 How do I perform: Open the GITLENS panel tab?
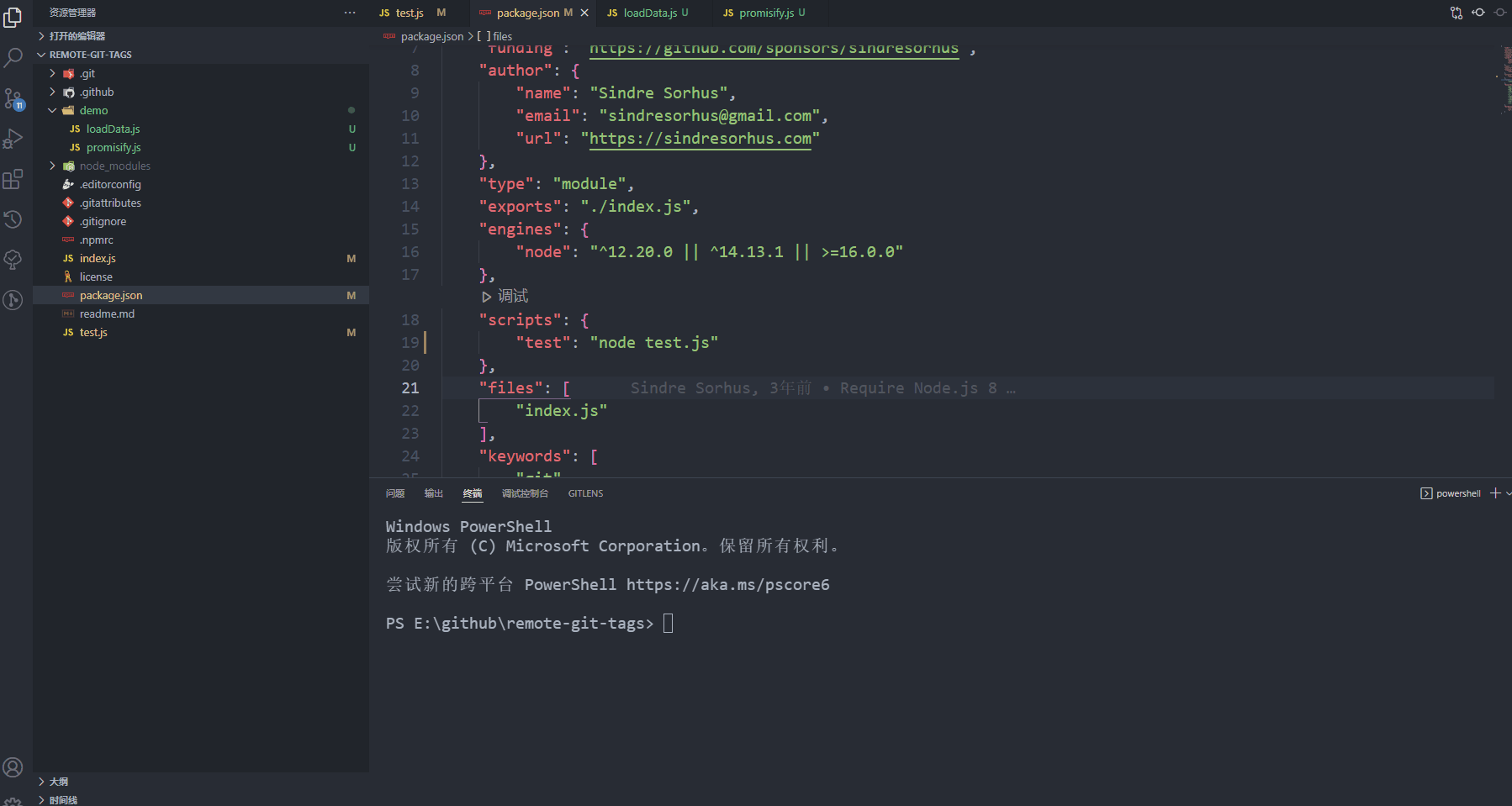click(x=585, y=493)
